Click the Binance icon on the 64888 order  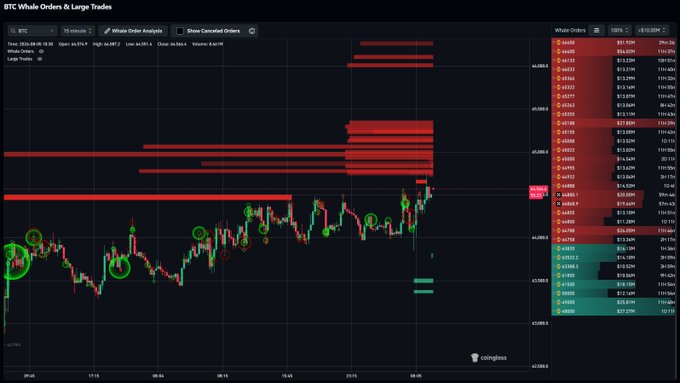559,186
